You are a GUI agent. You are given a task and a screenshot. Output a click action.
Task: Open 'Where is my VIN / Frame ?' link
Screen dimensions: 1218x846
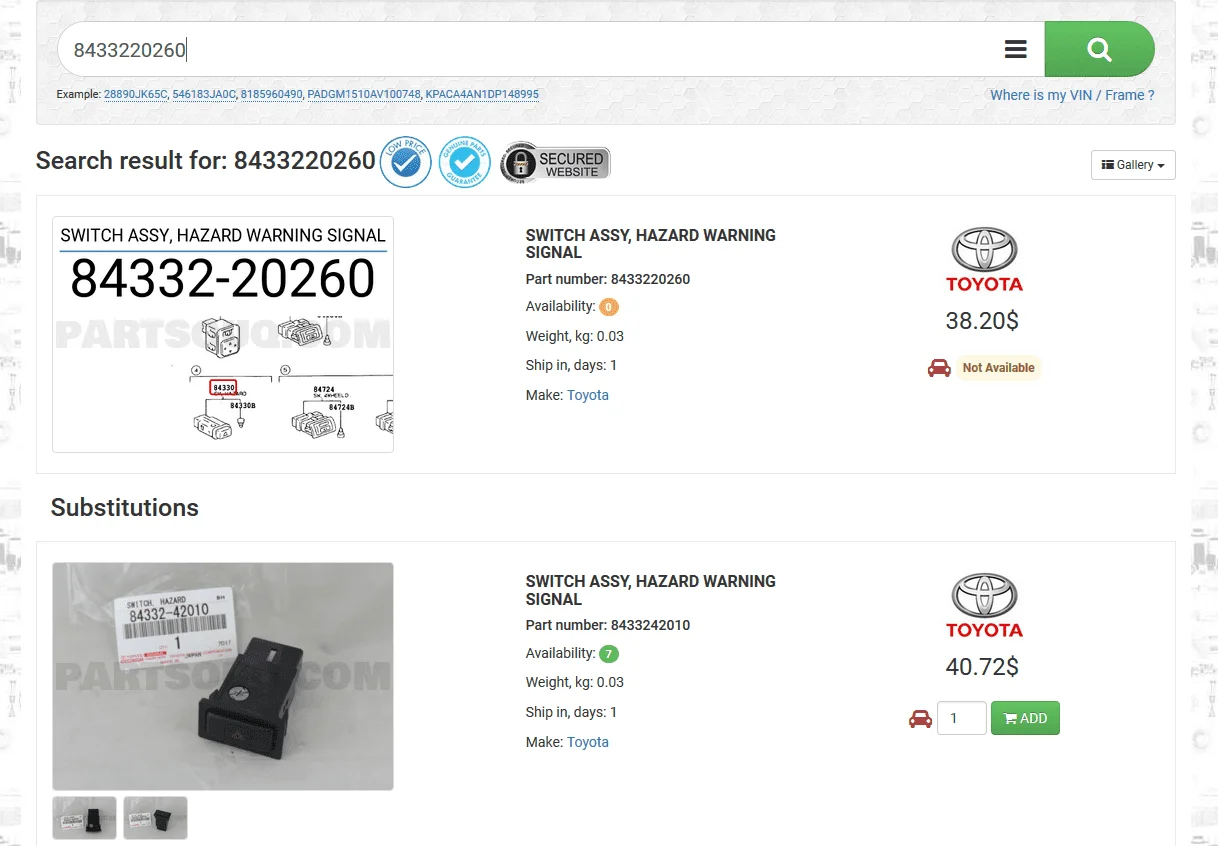pos(1071,95)
